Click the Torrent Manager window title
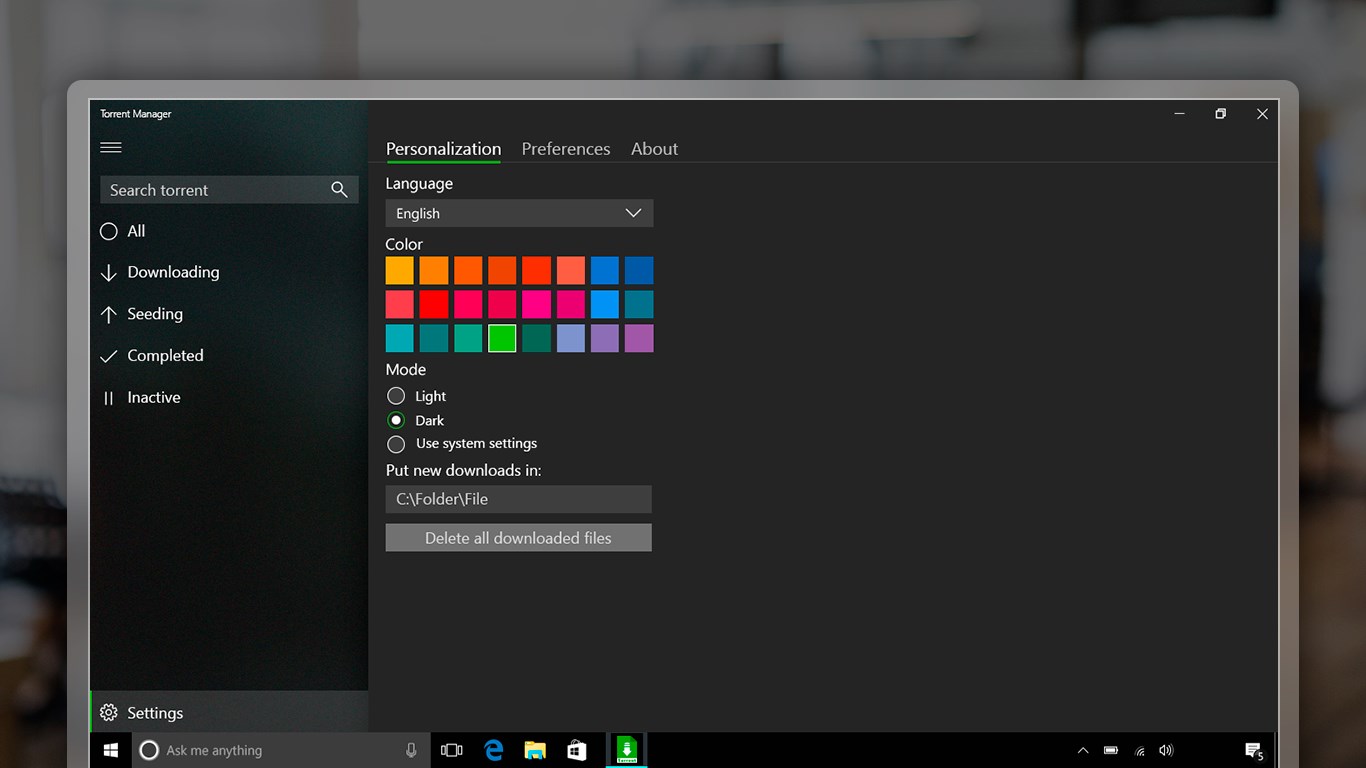The image size is (1366, 768). [x=136, y=114]
